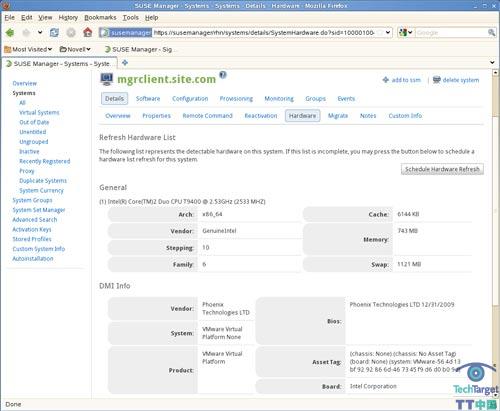Open System Currency in the sidebar
Screen dimensions: 500x411
[41, 190]
